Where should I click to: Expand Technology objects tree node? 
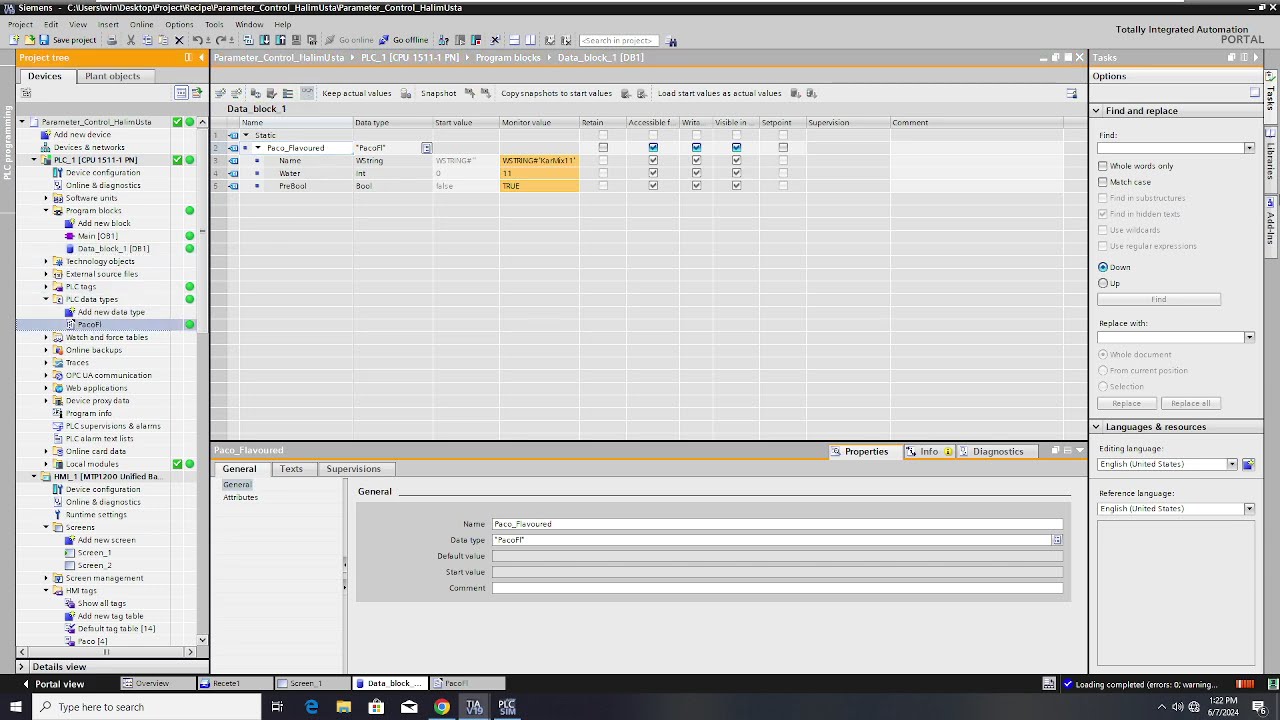tap(46, 261)
